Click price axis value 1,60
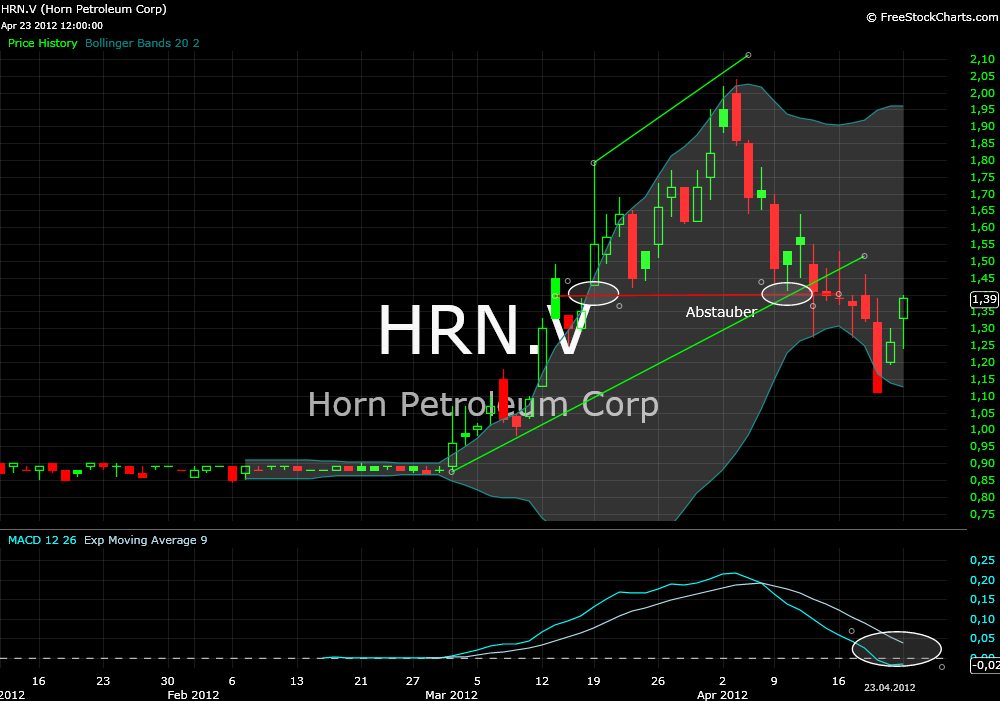 coord(982,227)
